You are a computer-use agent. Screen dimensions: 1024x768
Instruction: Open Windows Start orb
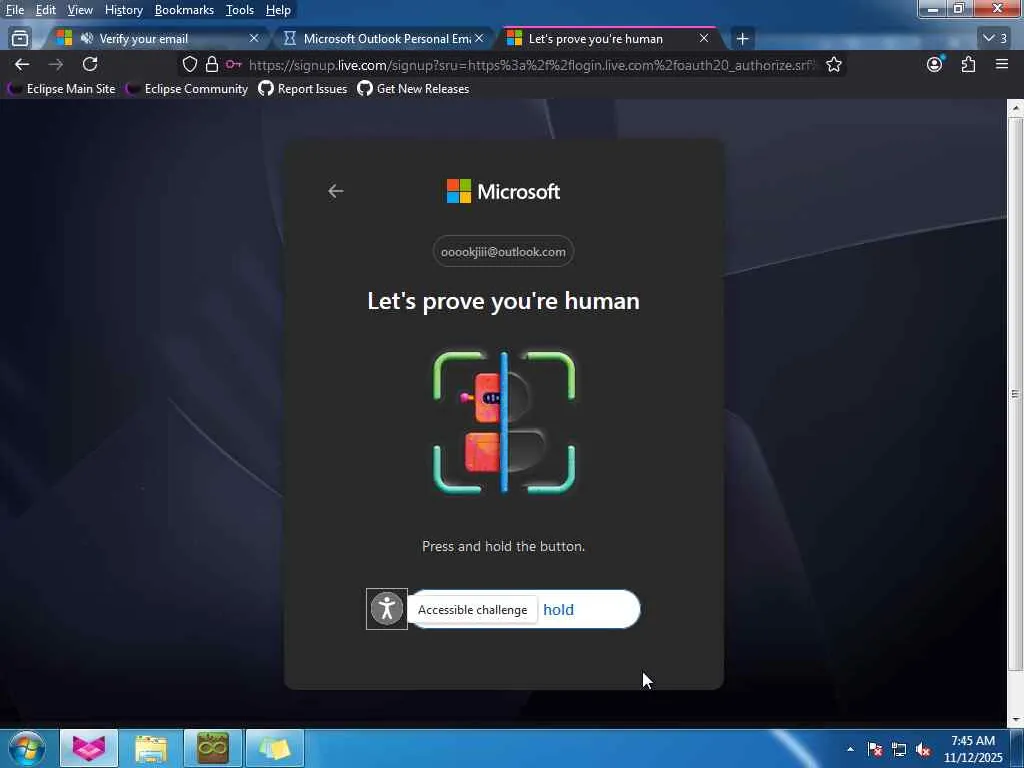26,748
